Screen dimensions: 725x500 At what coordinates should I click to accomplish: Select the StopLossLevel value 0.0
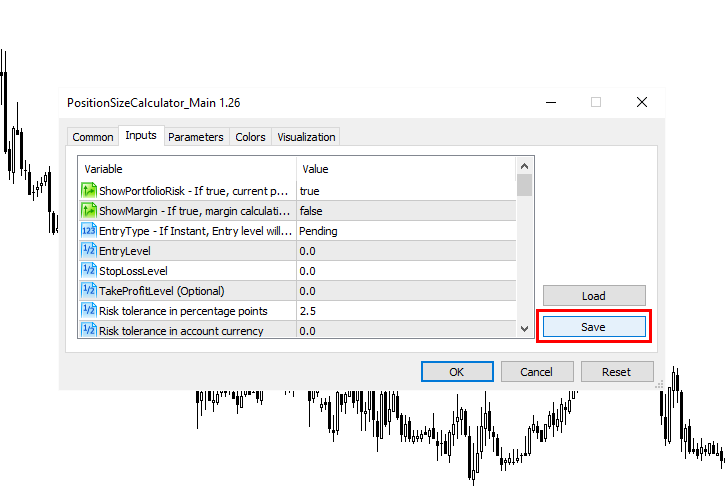pos(307,271)
